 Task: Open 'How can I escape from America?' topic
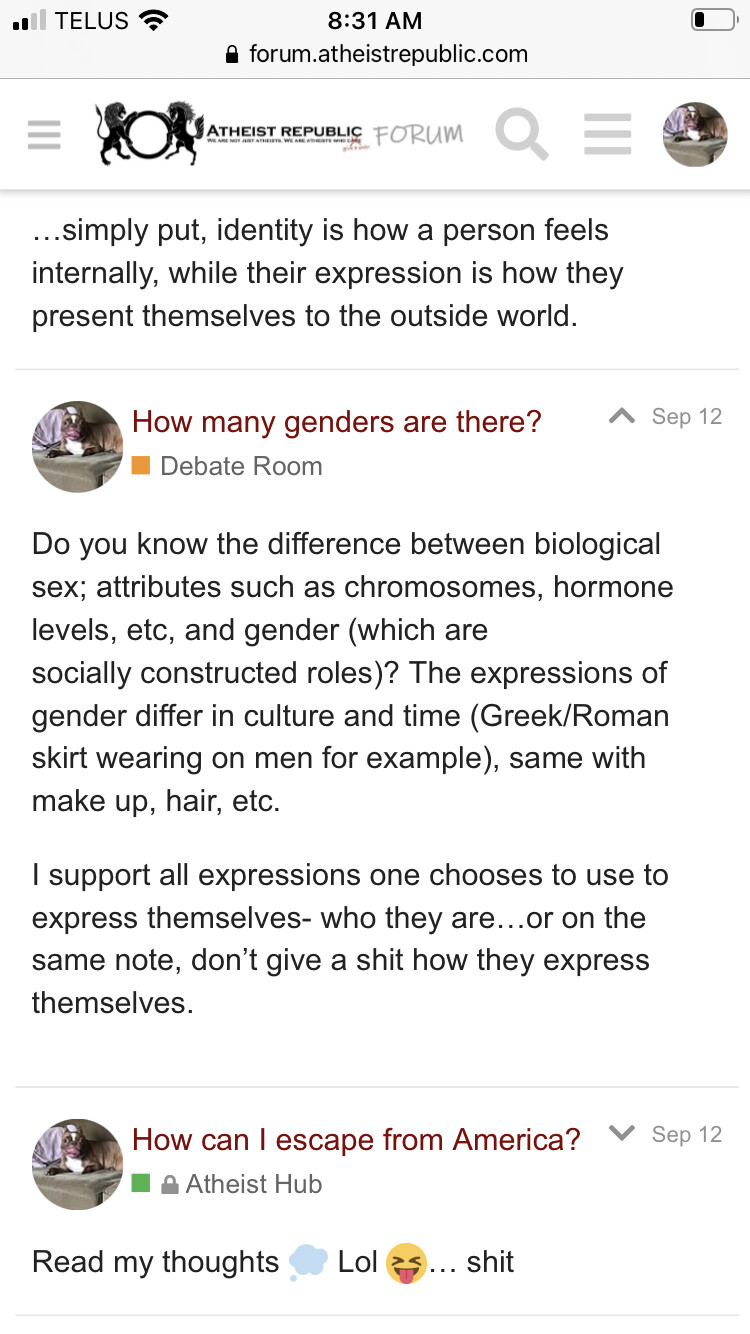click(356, 1140)
